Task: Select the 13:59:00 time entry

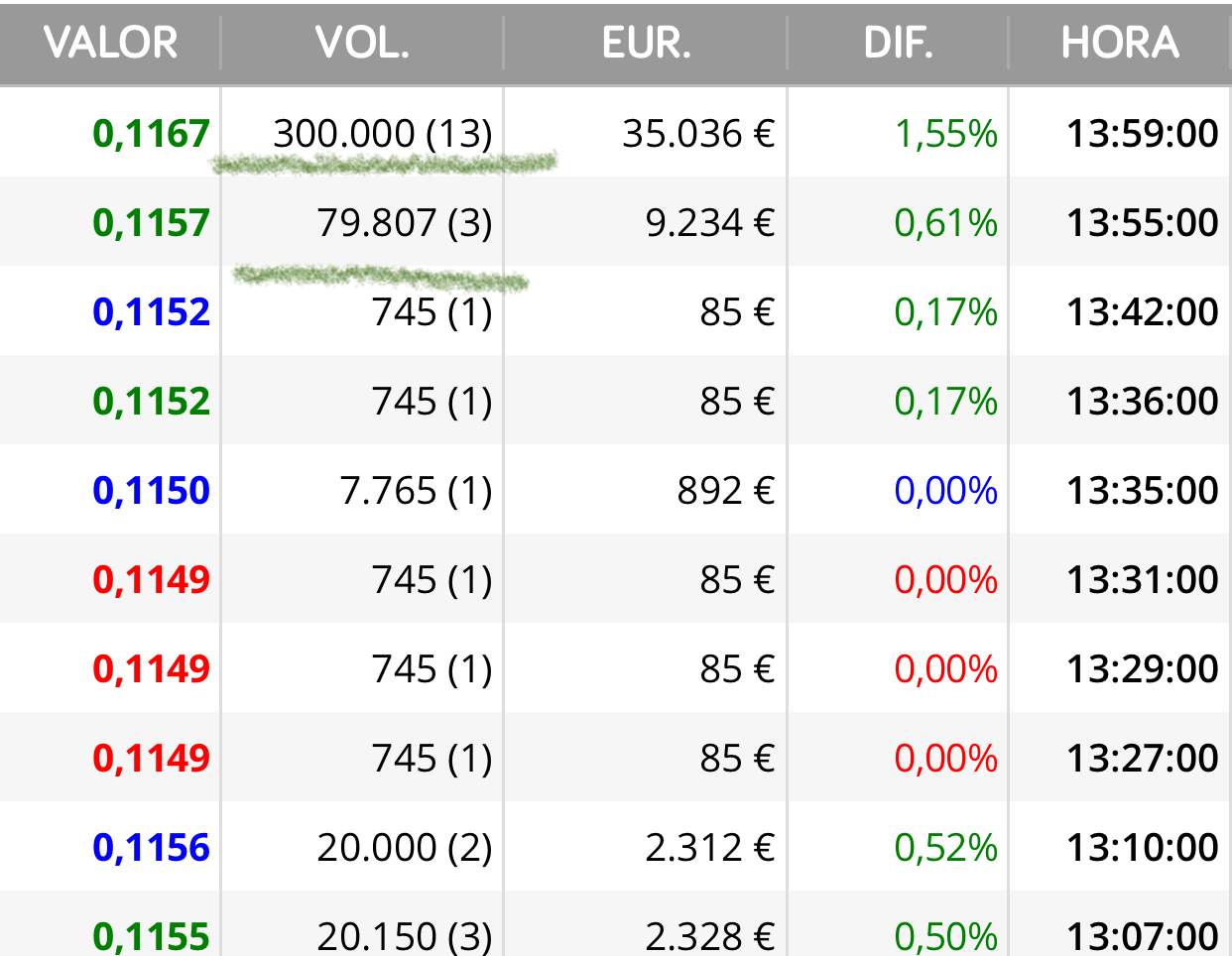Action: [1143, 134]
